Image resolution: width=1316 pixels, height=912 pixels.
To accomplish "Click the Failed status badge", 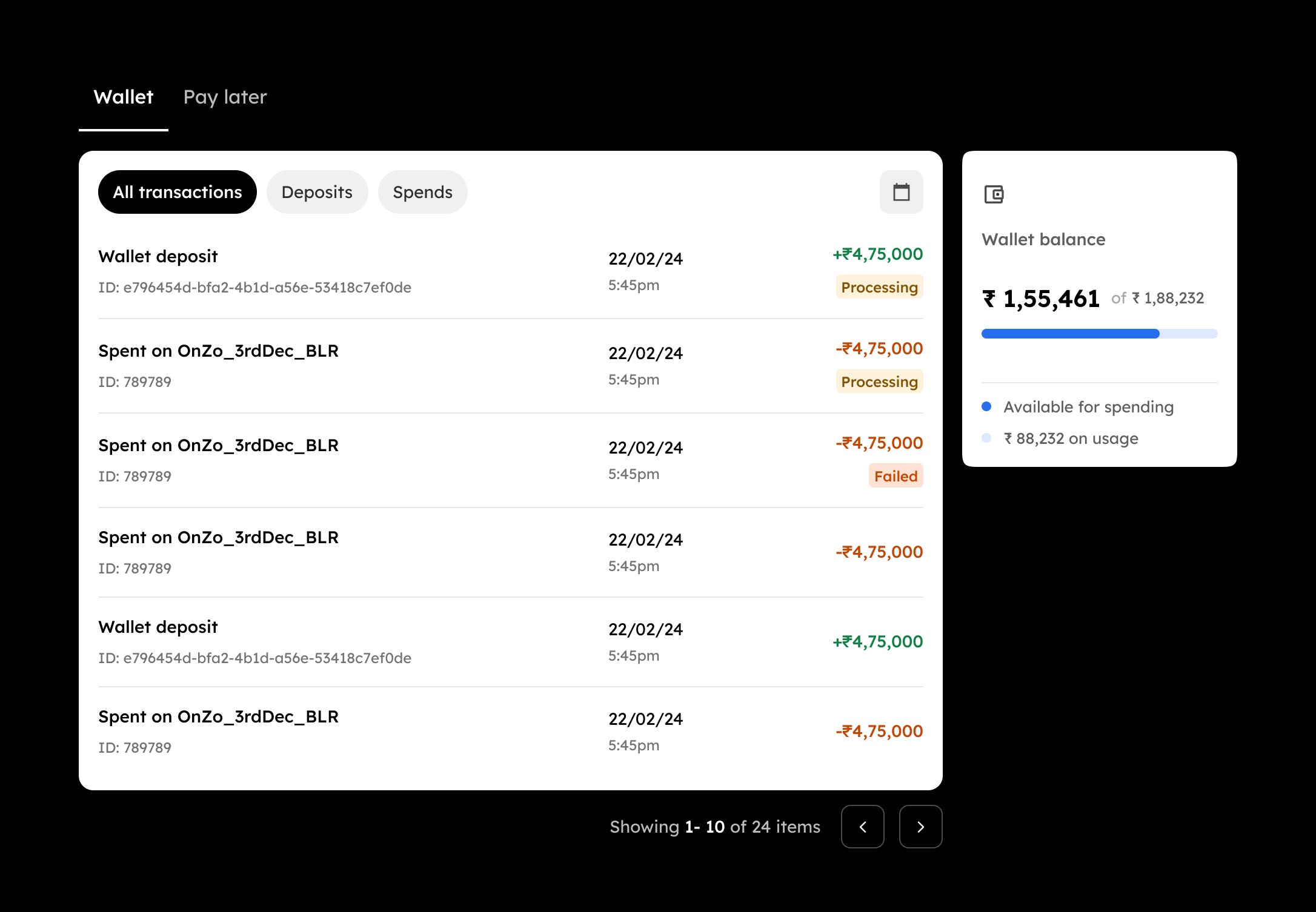I will point(895,477).
